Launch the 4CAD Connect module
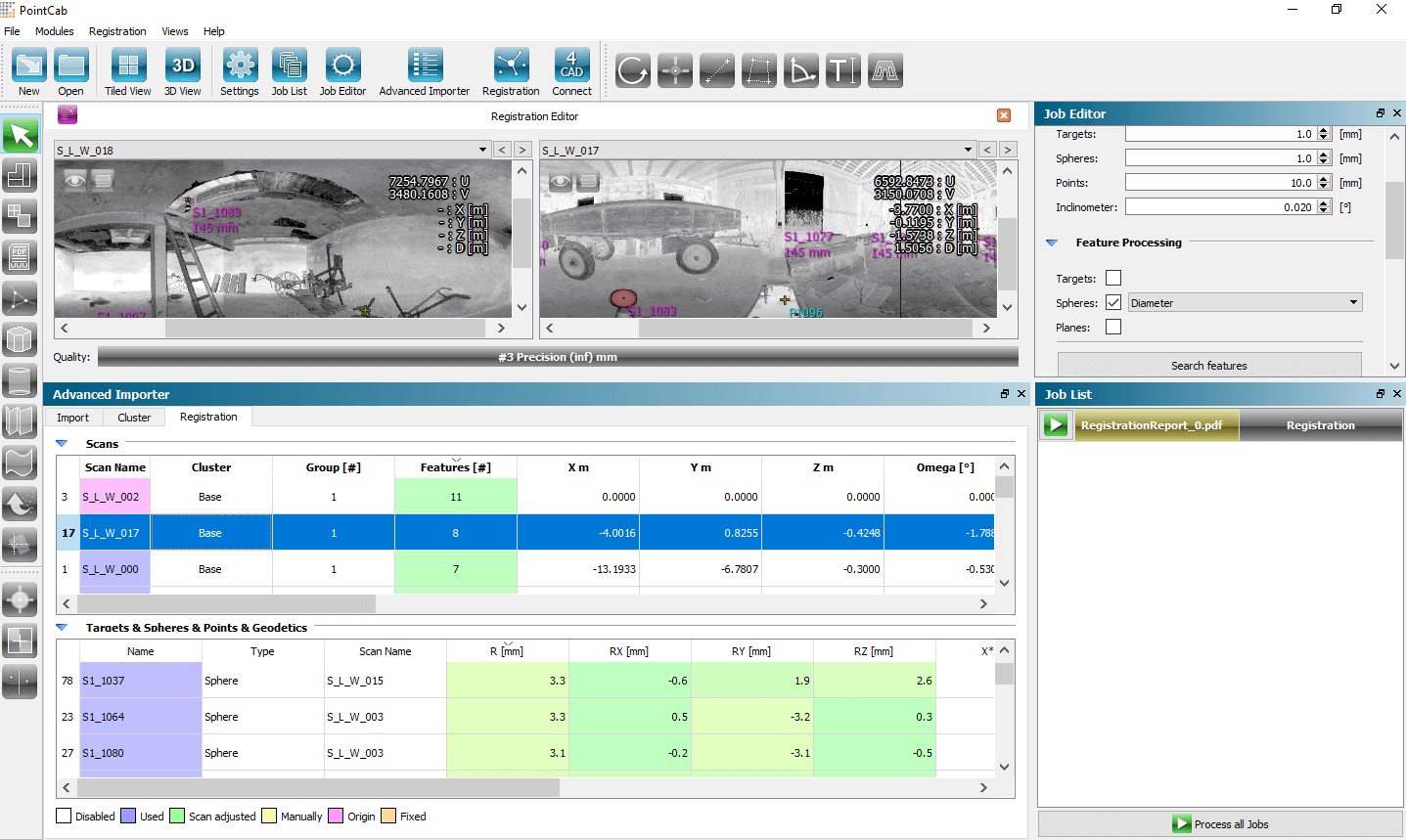 (571, 69)
